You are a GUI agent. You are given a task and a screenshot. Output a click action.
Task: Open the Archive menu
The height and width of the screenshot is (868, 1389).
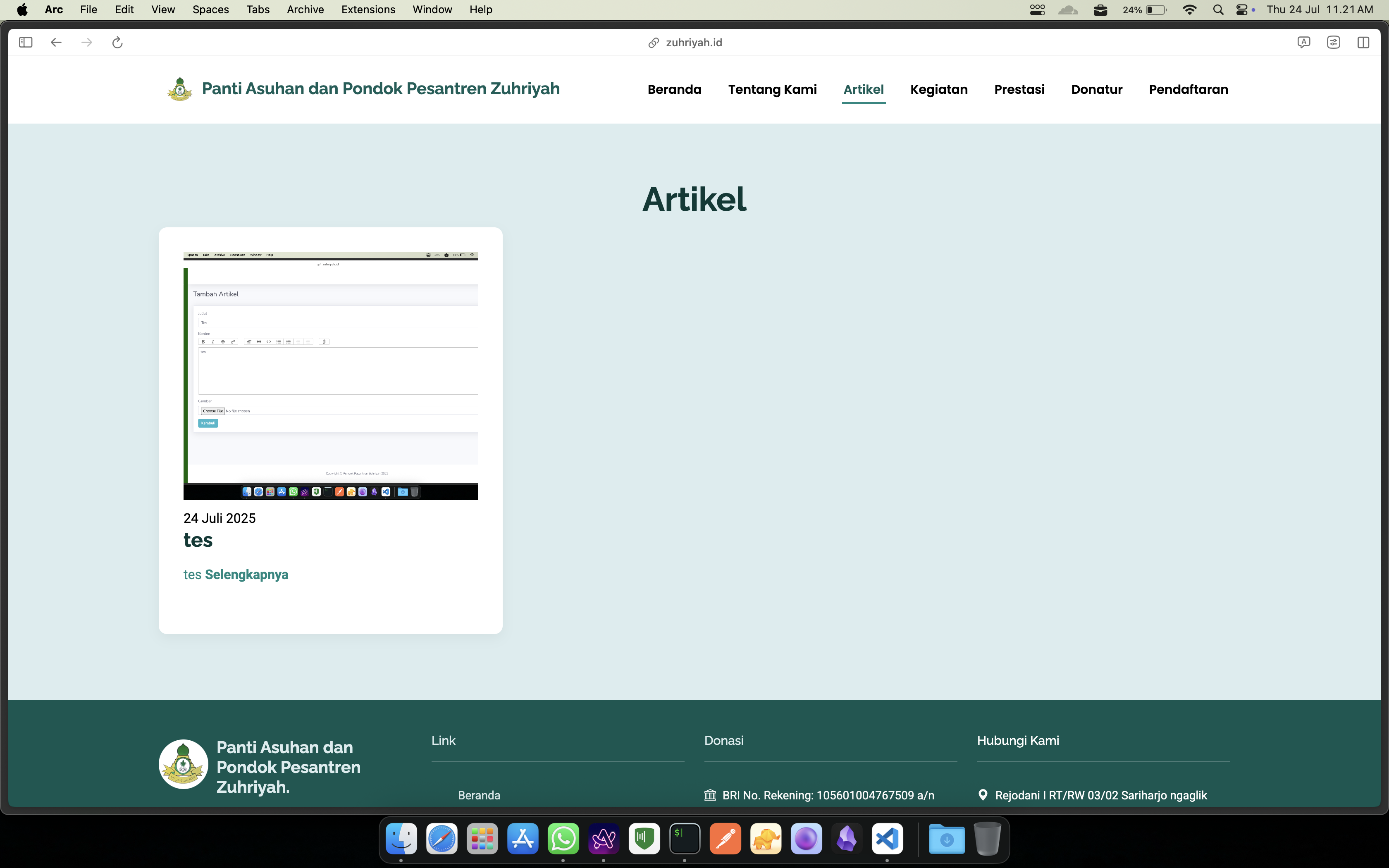point(305,10)
